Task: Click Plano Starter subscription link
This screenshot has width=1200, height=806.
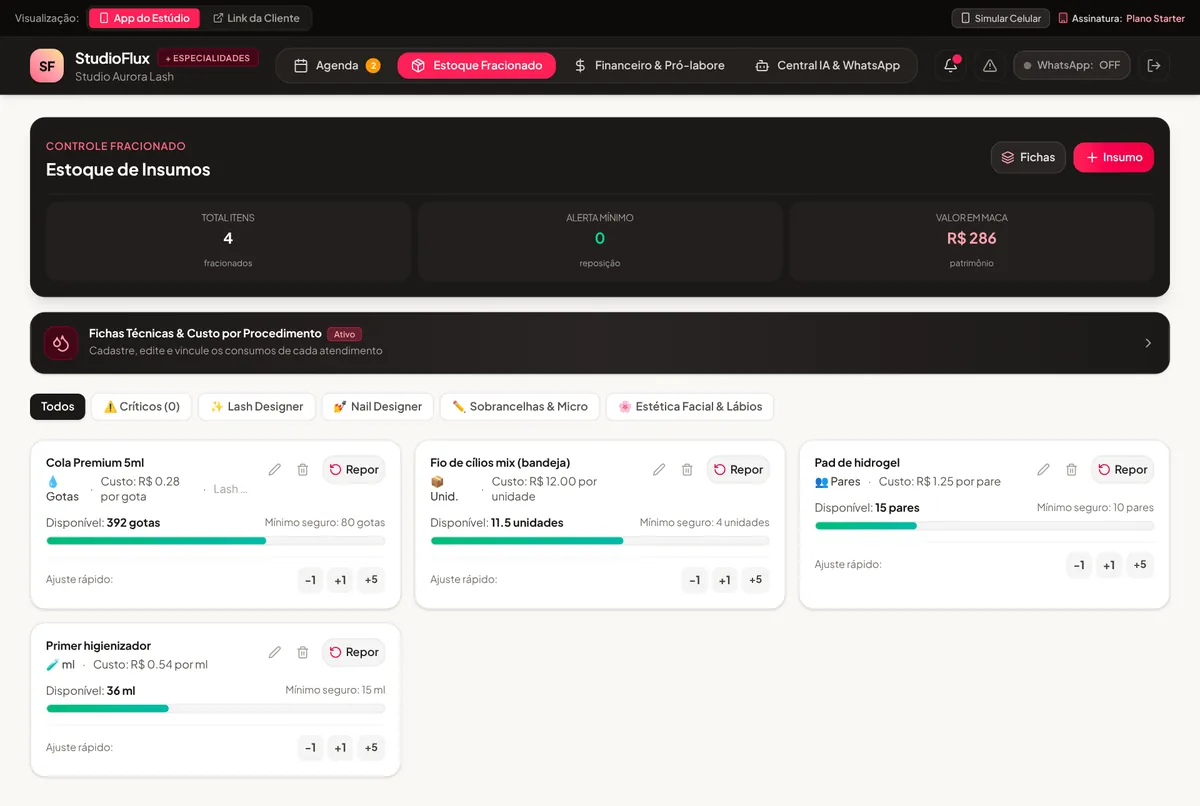Action: [1155, 19]
